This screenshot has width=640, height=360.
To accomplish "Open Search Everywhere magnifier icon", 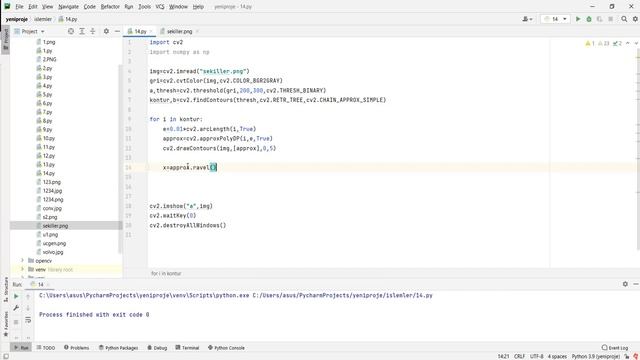I will point(624,19).
